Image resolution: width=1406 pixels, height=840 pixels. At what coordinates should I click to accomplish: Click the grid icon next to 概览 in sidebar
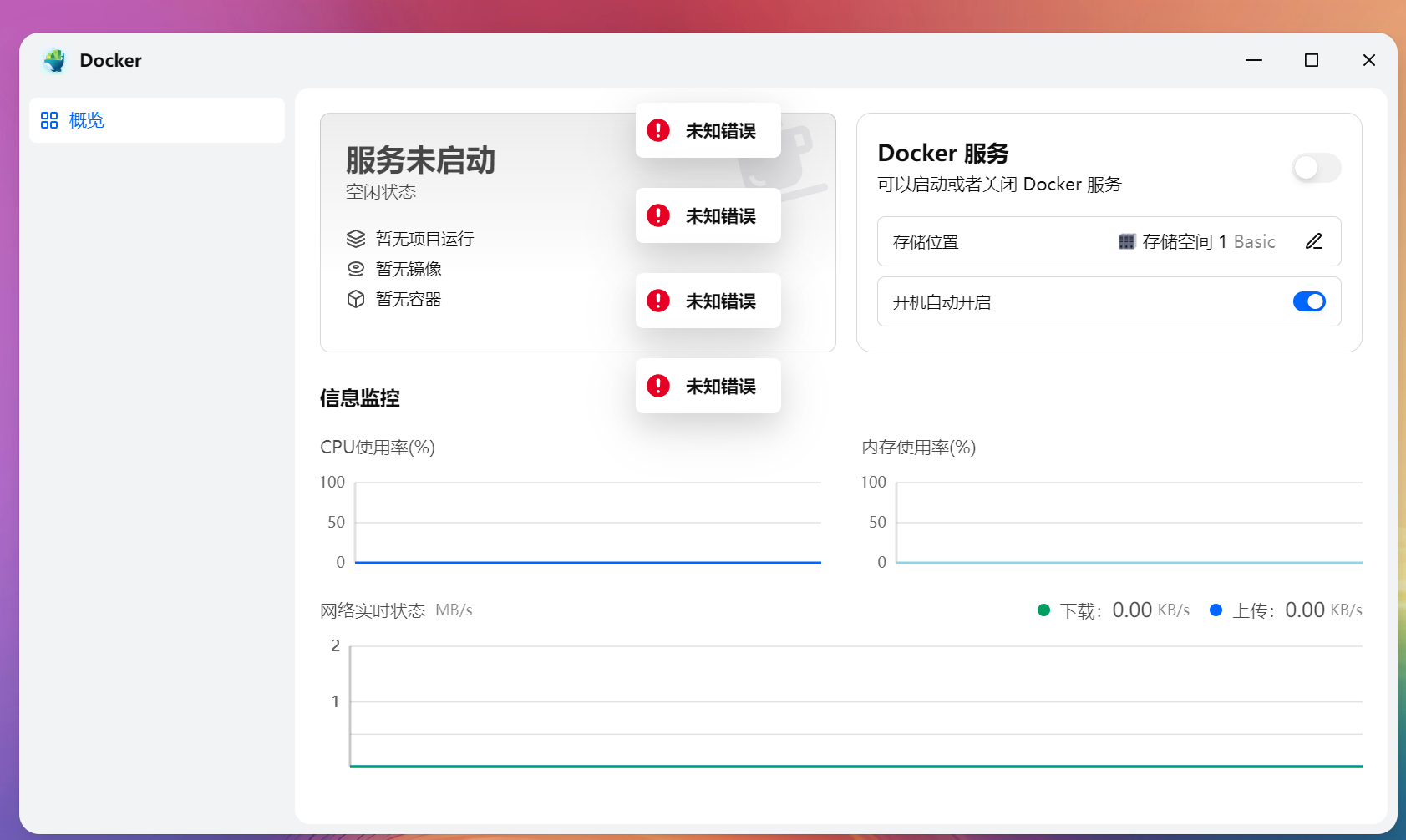(48, 119)
